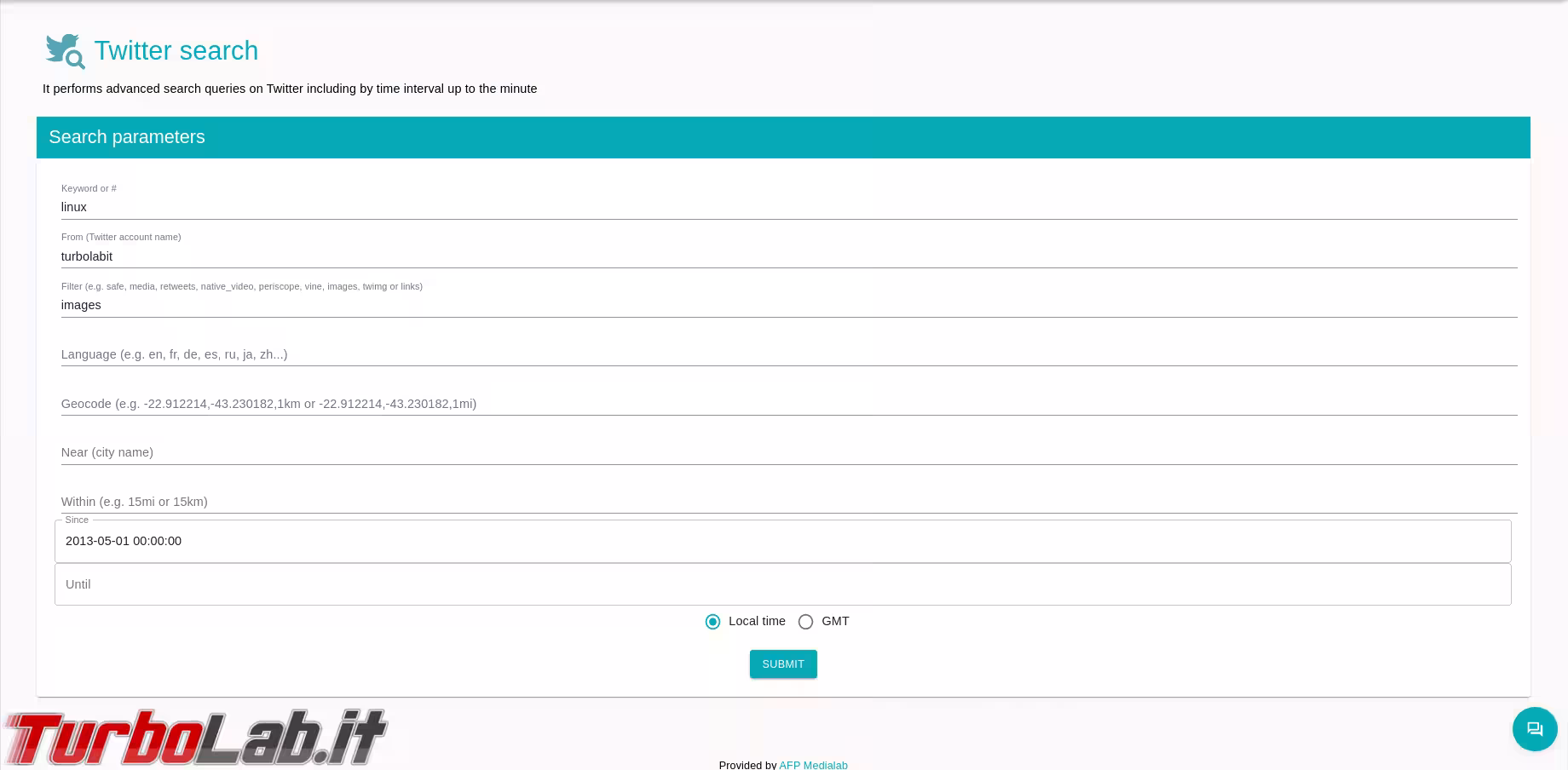The height and width of the screenshot is (770, 1568).
Task: Click the Provided by footer text
Action: pyautogui.click(x=747, y=764)
